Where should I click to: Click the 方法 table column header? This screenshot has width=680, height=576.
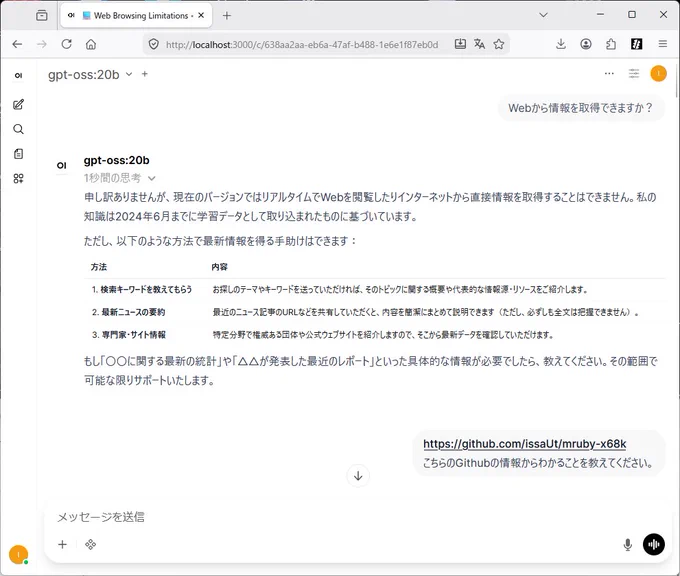99,267
